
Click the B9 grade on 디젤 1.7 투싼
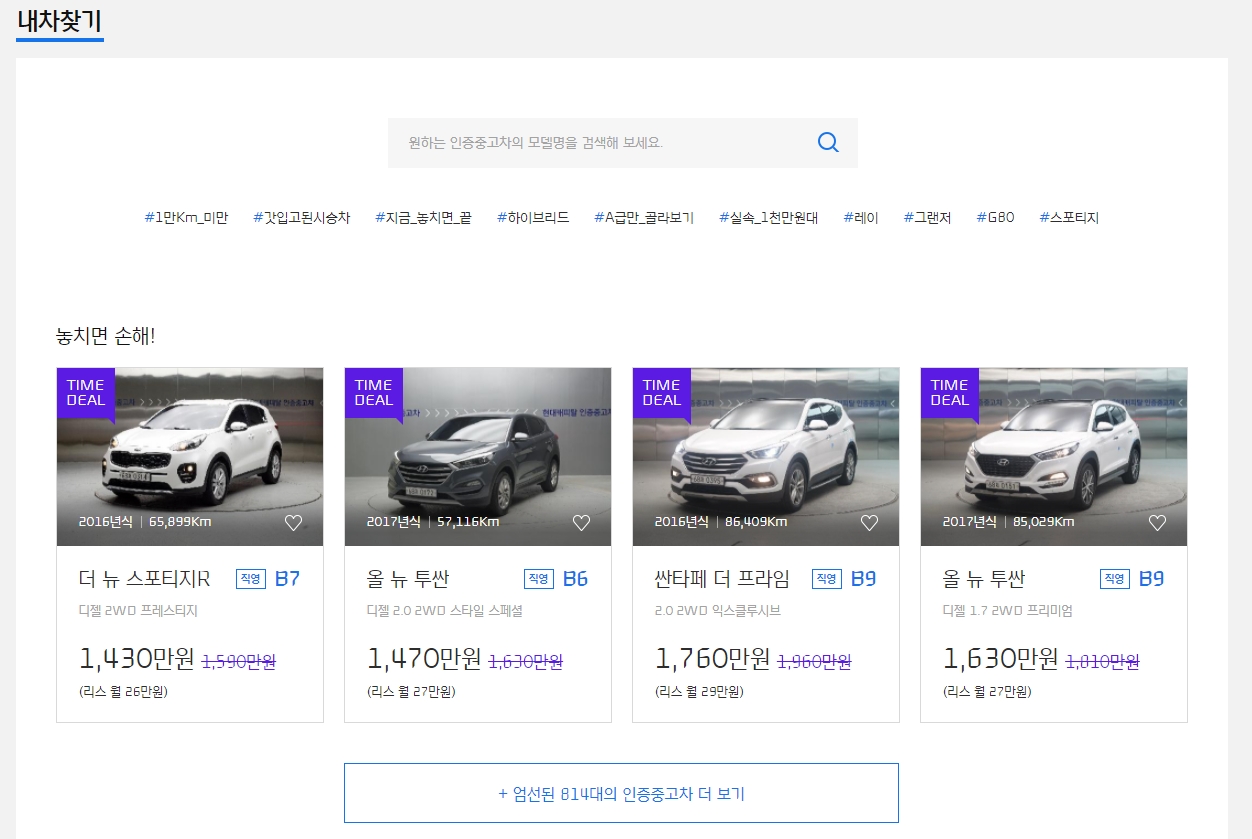(x=1151, y=579)
